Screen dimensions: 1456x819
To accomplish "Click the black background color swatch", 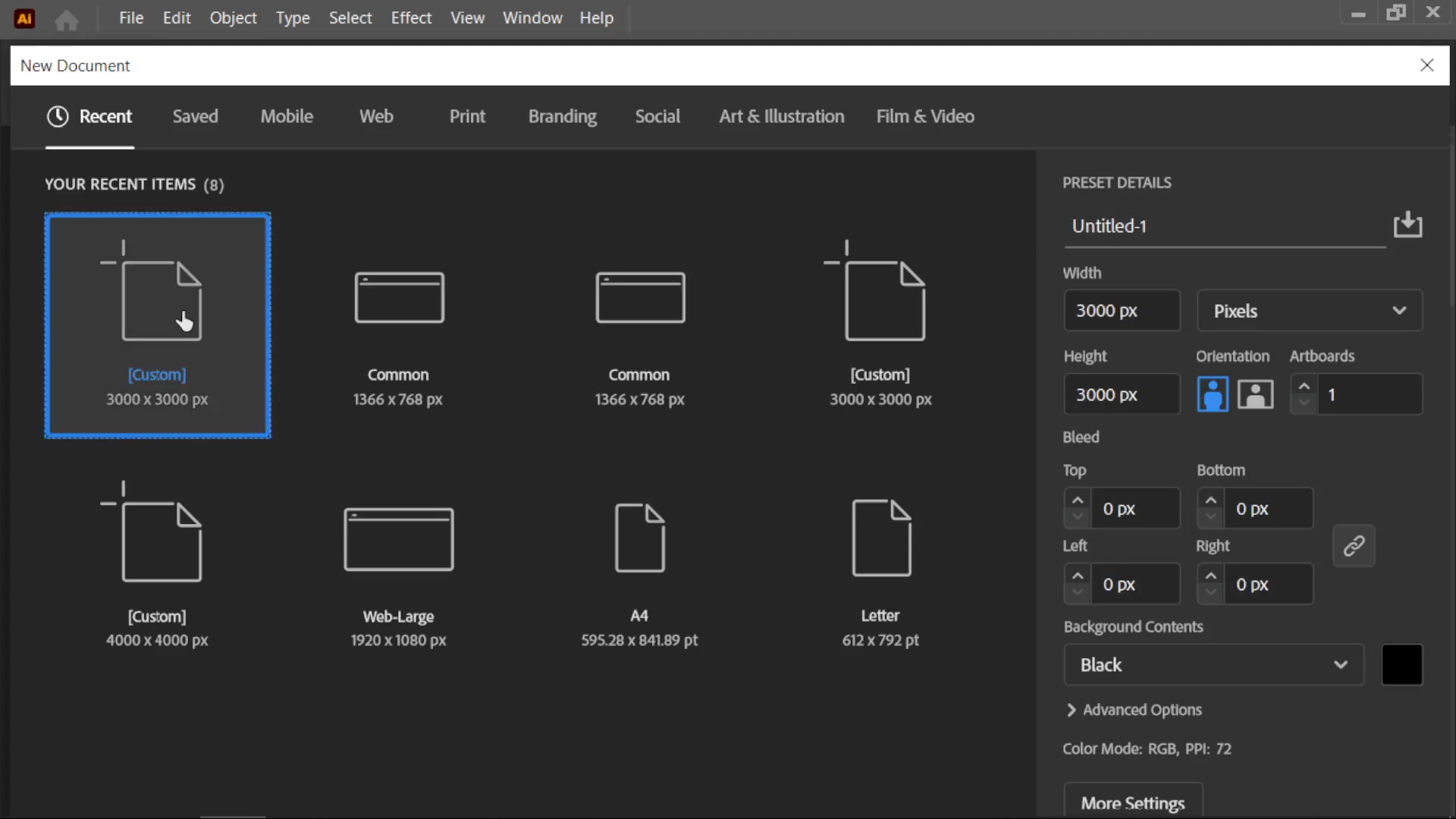I will click(1402, 665).
